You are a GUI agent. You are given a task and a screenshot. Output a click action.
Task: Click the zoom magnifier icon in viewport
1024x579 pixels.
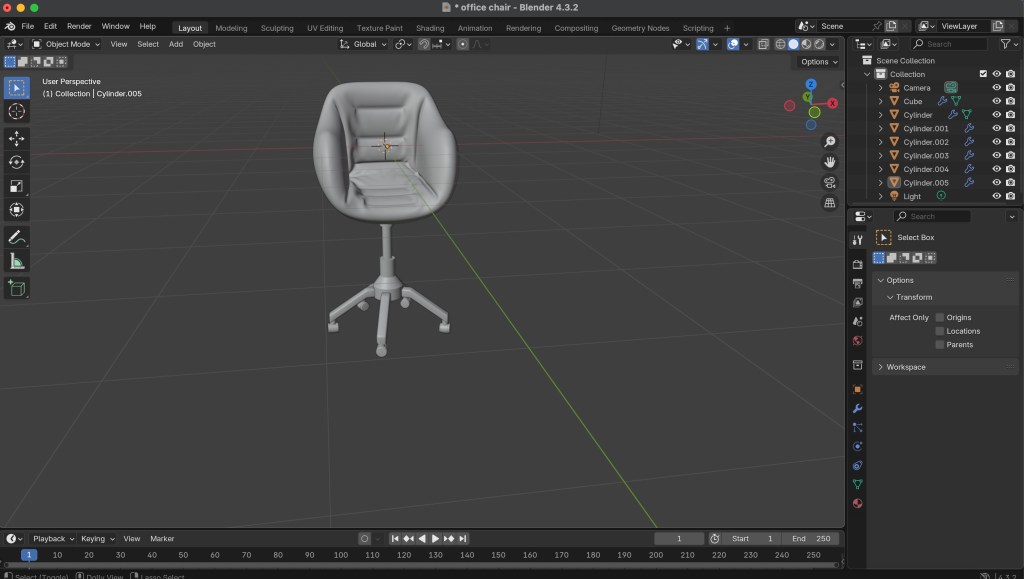(x=830, y=142)
